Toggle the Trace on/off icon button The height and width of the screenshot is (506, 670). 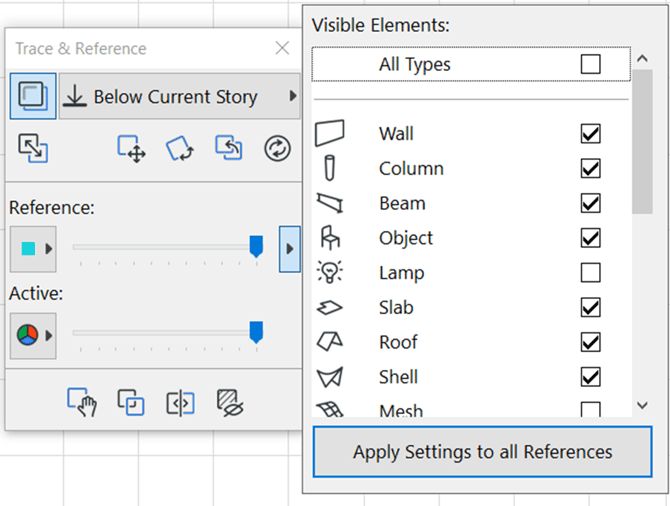tap(33, 97)
